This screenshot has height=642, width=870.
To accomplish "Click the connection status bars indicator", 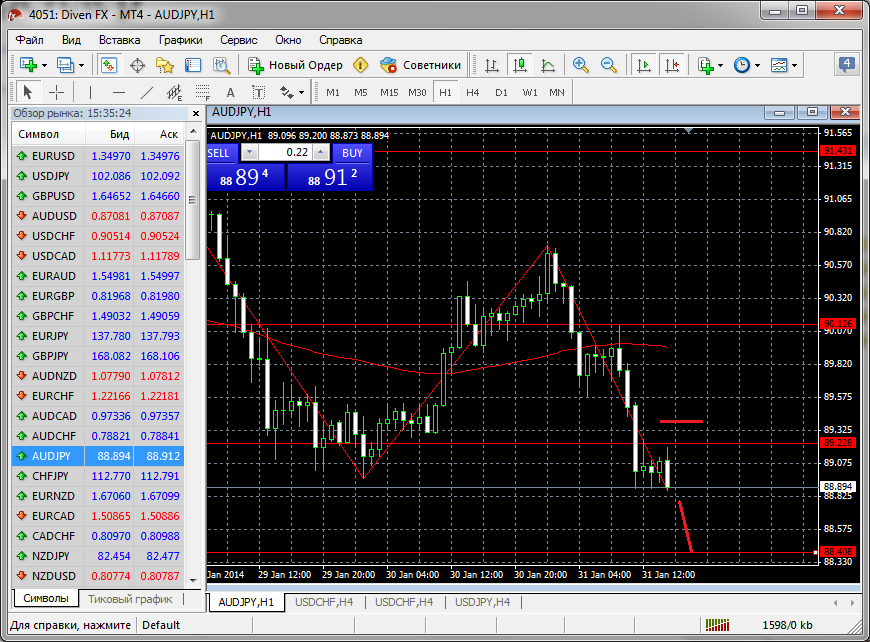I will point(717,625).
